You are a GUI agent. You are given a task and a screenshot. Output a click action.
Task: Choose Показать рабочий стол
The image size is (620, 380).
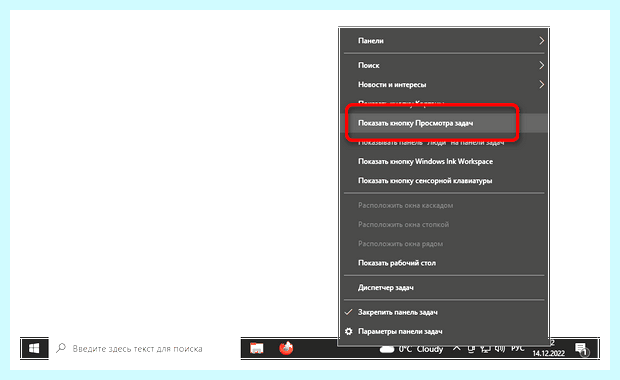click(444, 263)
